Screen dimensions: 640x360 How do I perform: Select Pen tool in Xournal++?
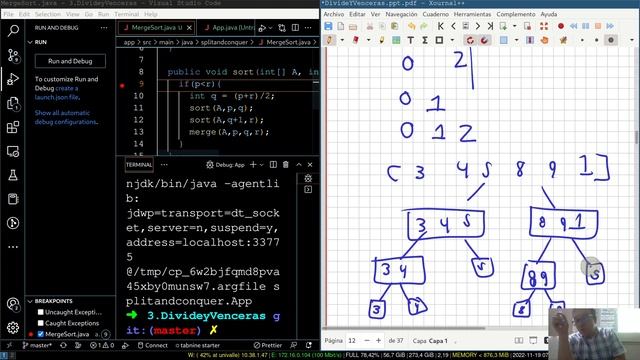pos(329,40)
